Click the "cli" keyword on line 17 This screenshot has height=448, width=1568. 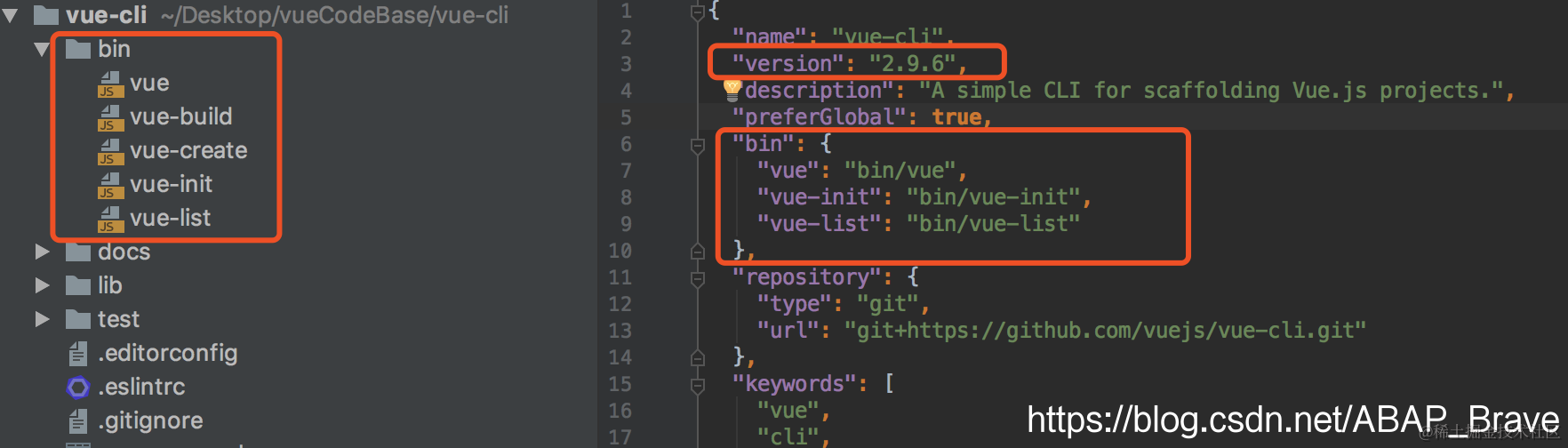click(788, 437)
